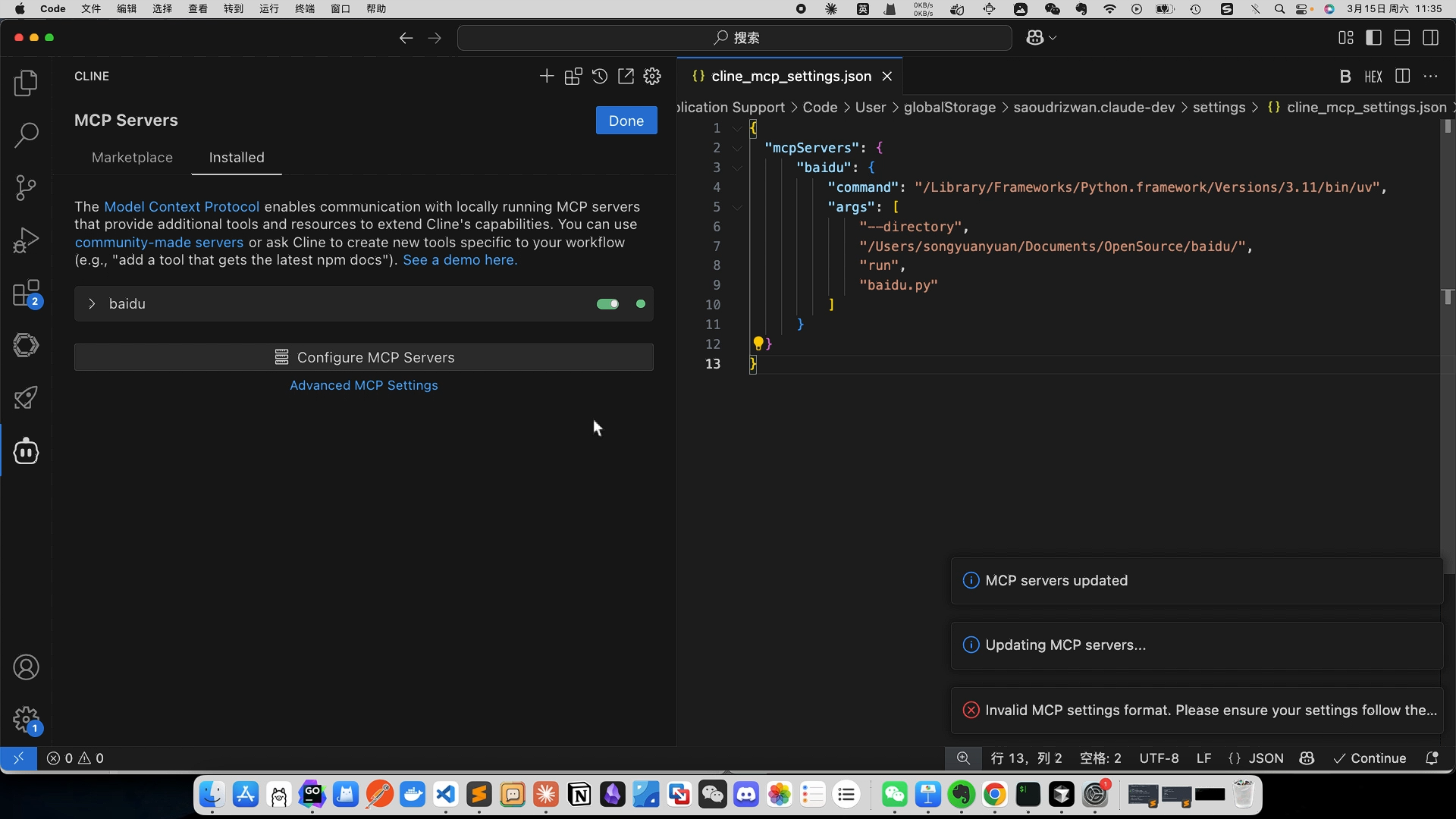Open the See a demo here link

[460, 260]
